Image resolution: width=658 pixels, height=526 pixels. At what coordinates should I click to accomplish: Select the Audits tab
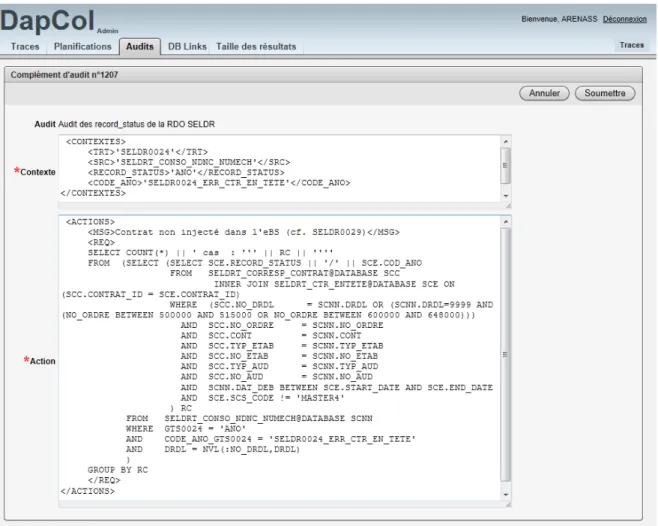(140, 46)
